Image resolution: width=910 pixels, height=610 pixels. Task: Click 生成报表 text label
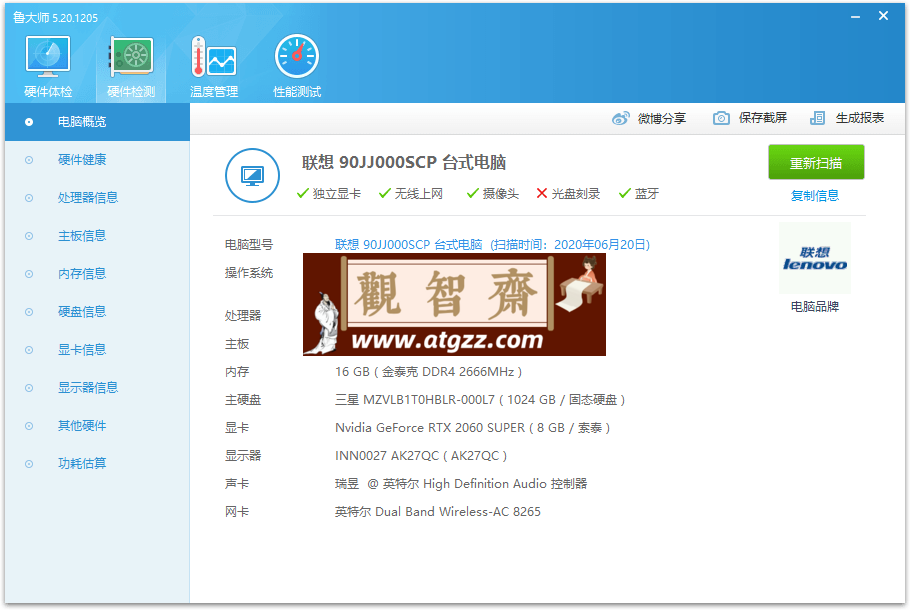[860, 118]
